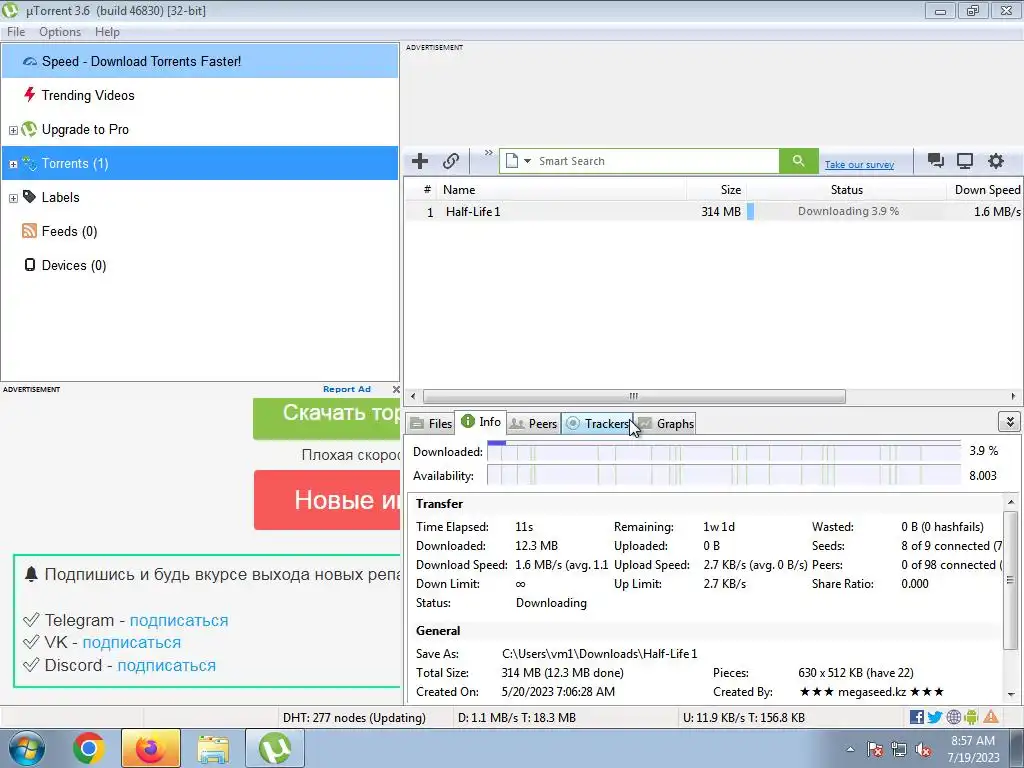Click Telegram подписаться link
The width and height of the screenshot is (1024, 768).
click(x=179, y=620)
